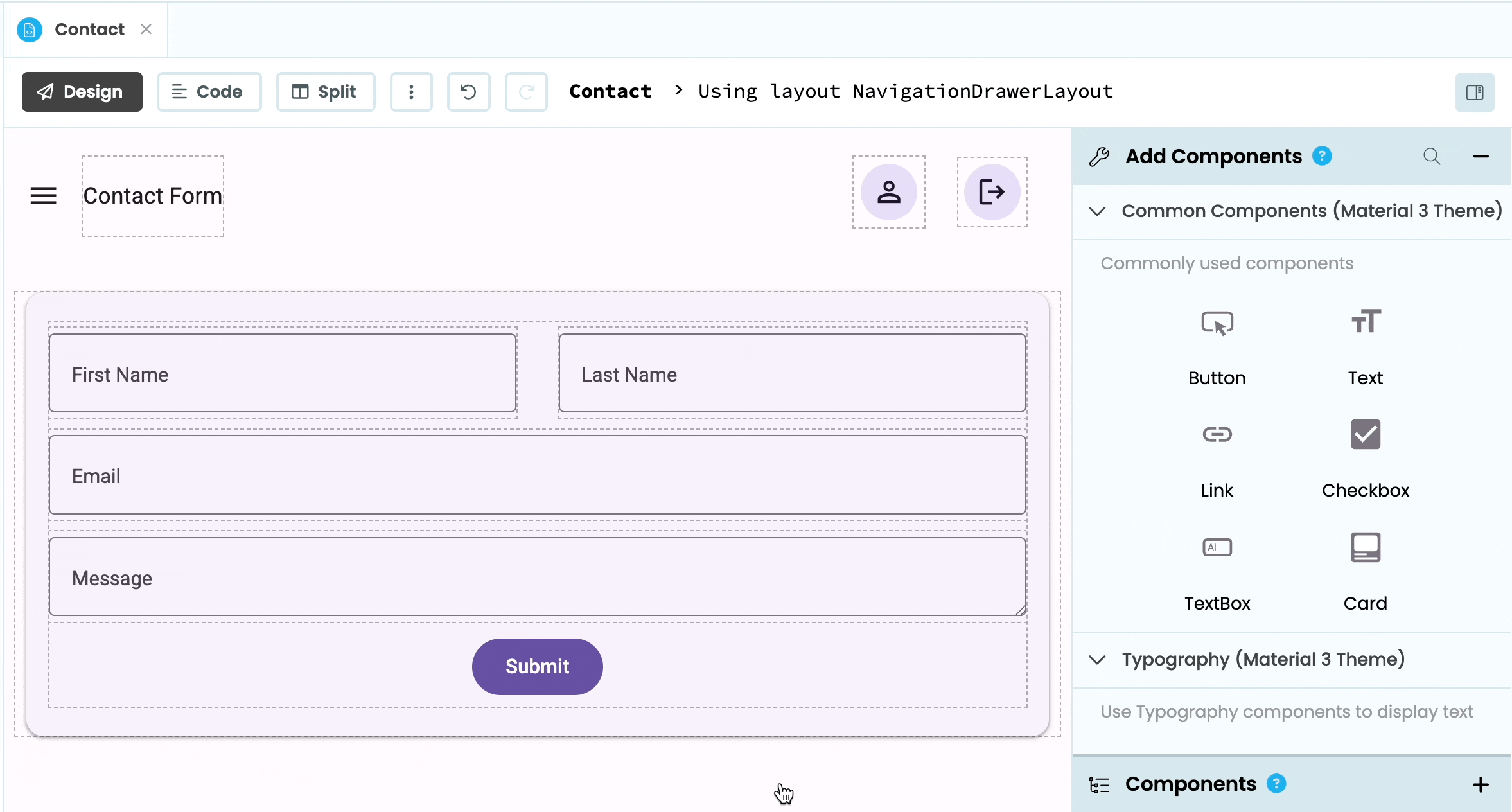This screenshot has height=812, width=1512.
Task: Click the logout icon button
Action: [x=992, y=192]
